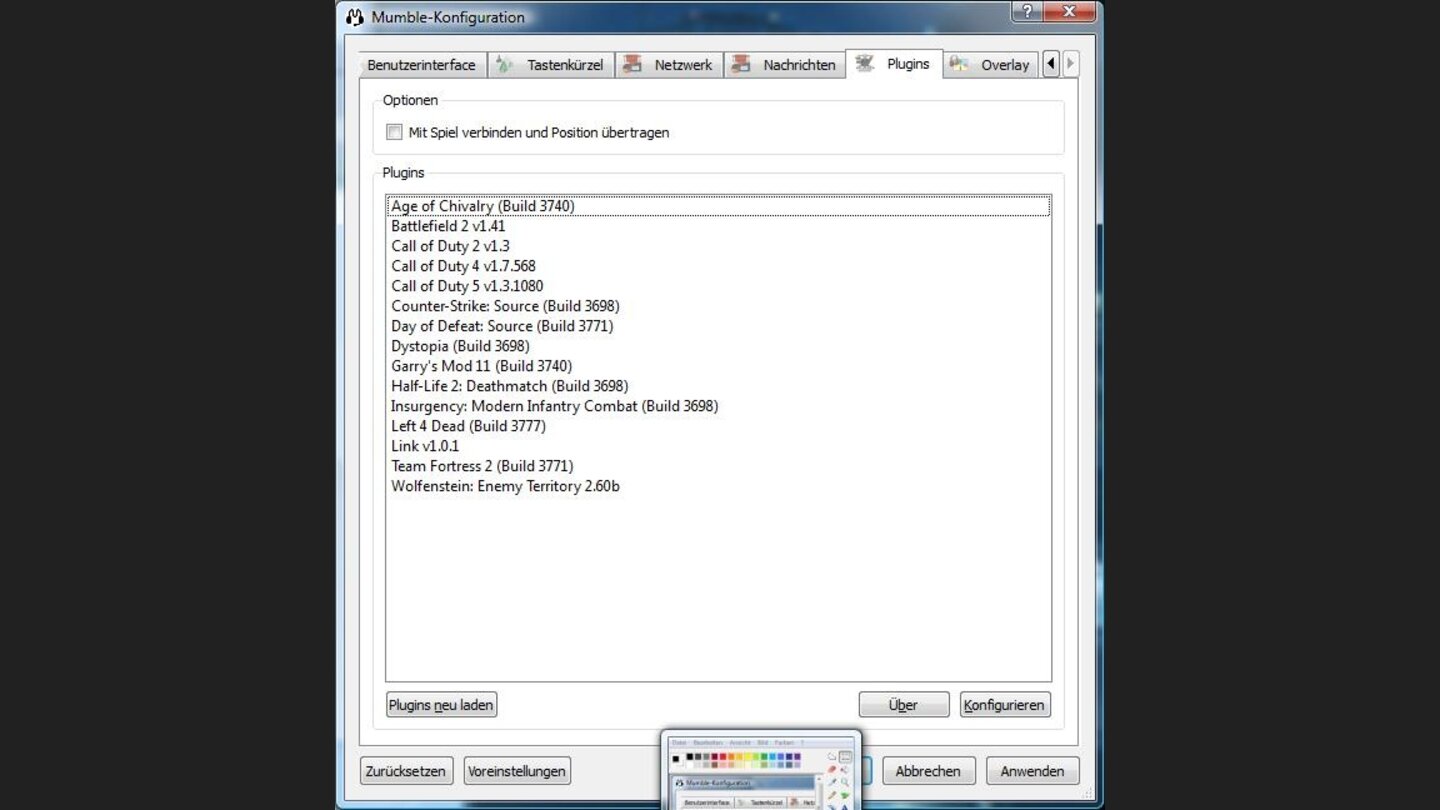Select 'Call of Duty 5 v1.3.1080' plugin
Image resolution: width=1440 pixels, height=810 pixels.
point(718,286)
